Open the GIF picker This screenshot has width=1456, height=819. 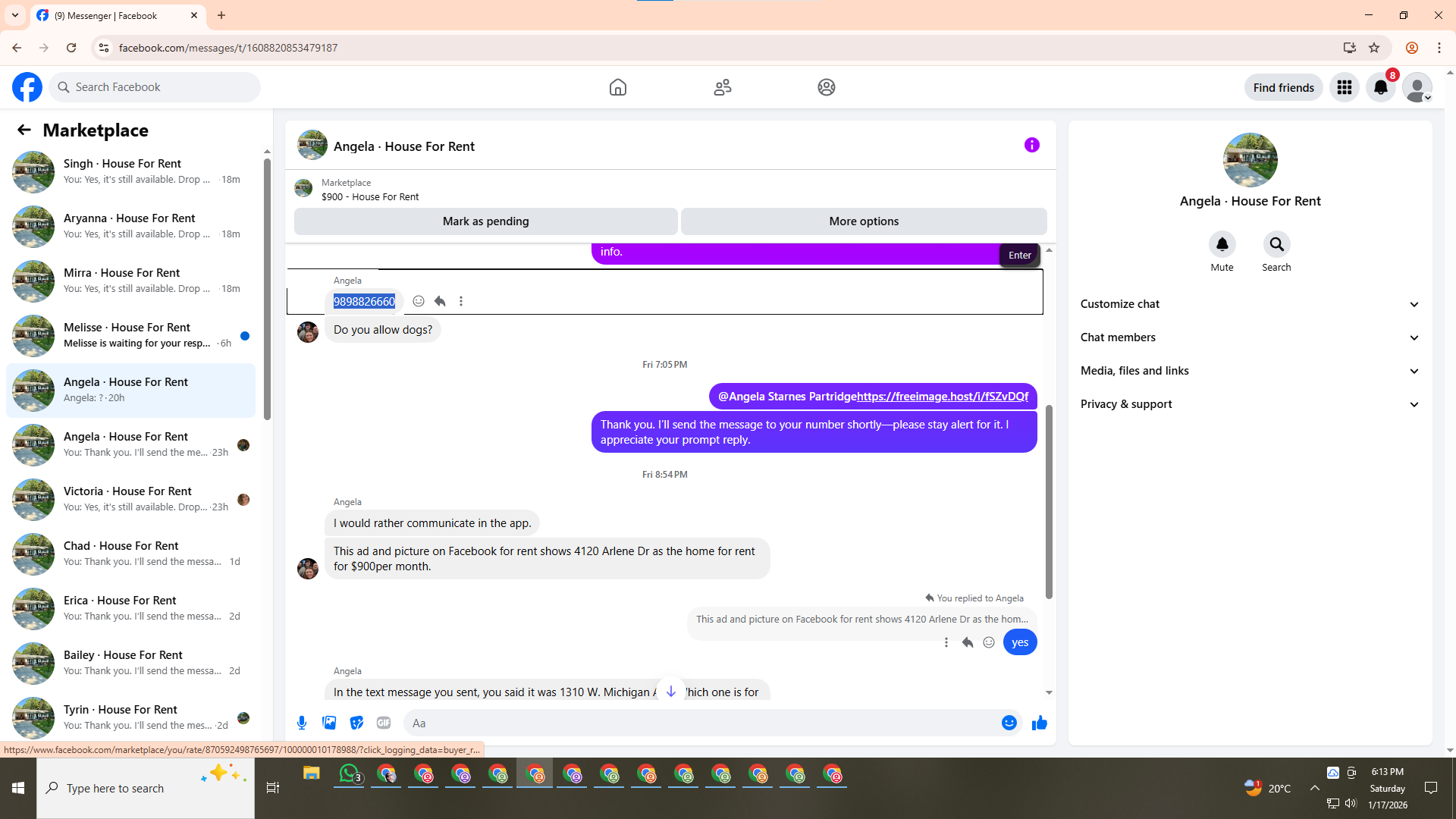(384, 723)
